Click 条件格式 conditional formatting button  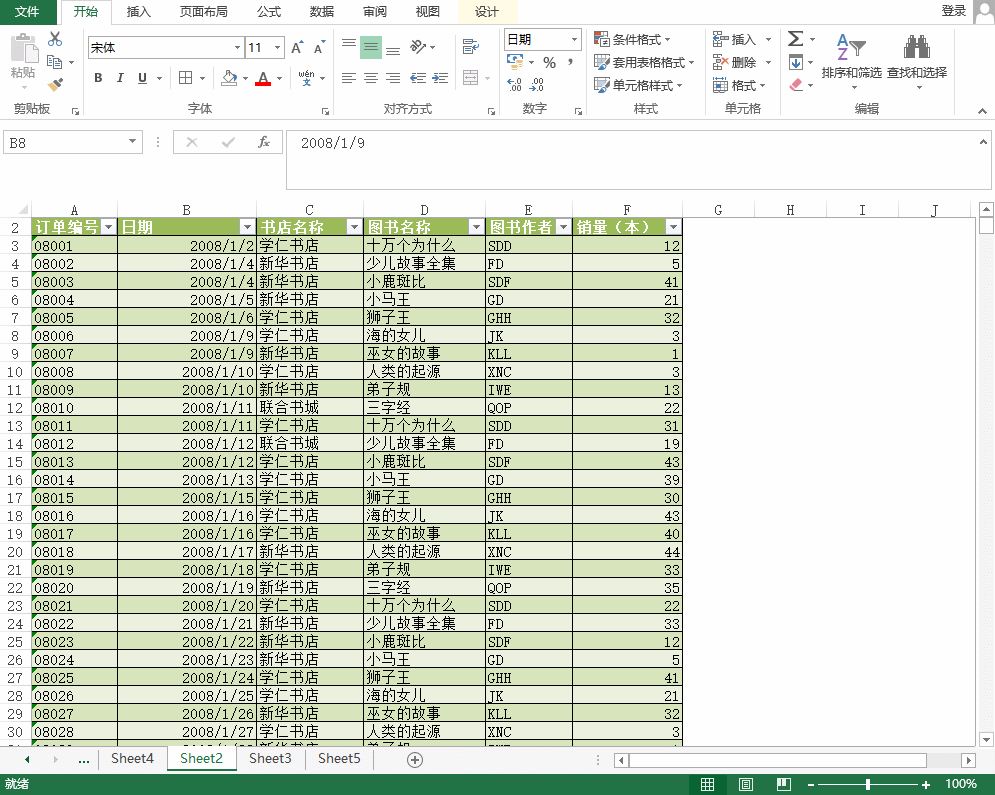click(632, 39)
